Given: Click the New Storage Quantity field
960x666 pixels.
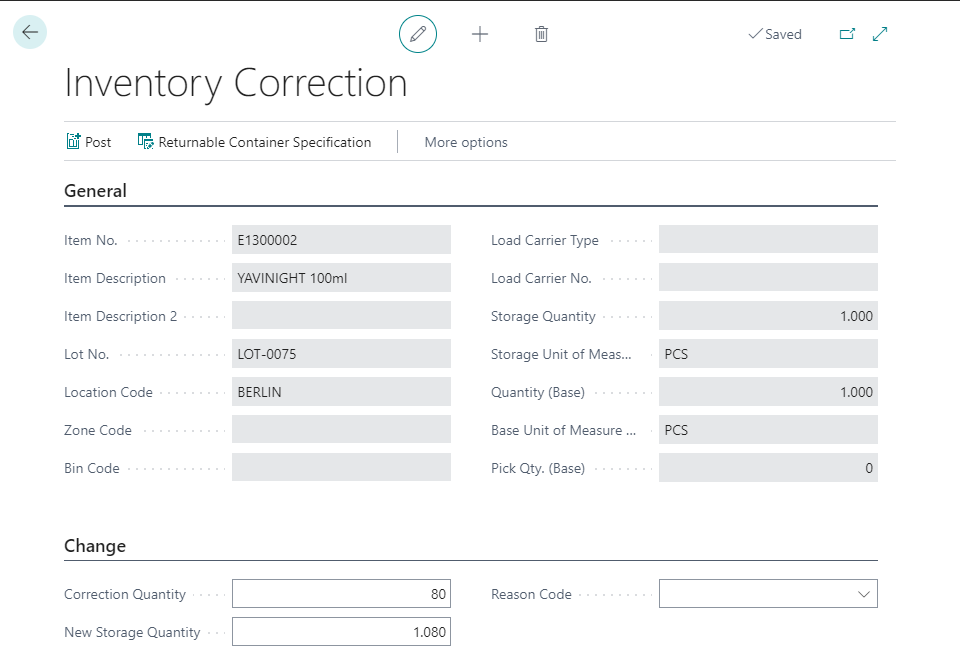Looking at the screenshot, I should tap(341, 632).
